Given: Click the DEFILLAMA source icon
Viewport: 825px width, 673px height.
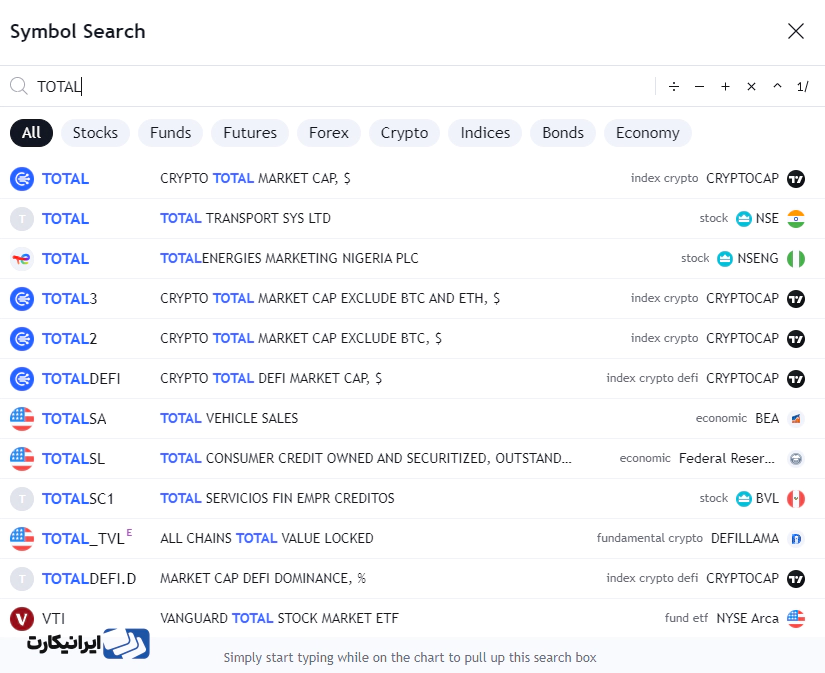Looking at the screenshot, I should [x=796, y=539].
